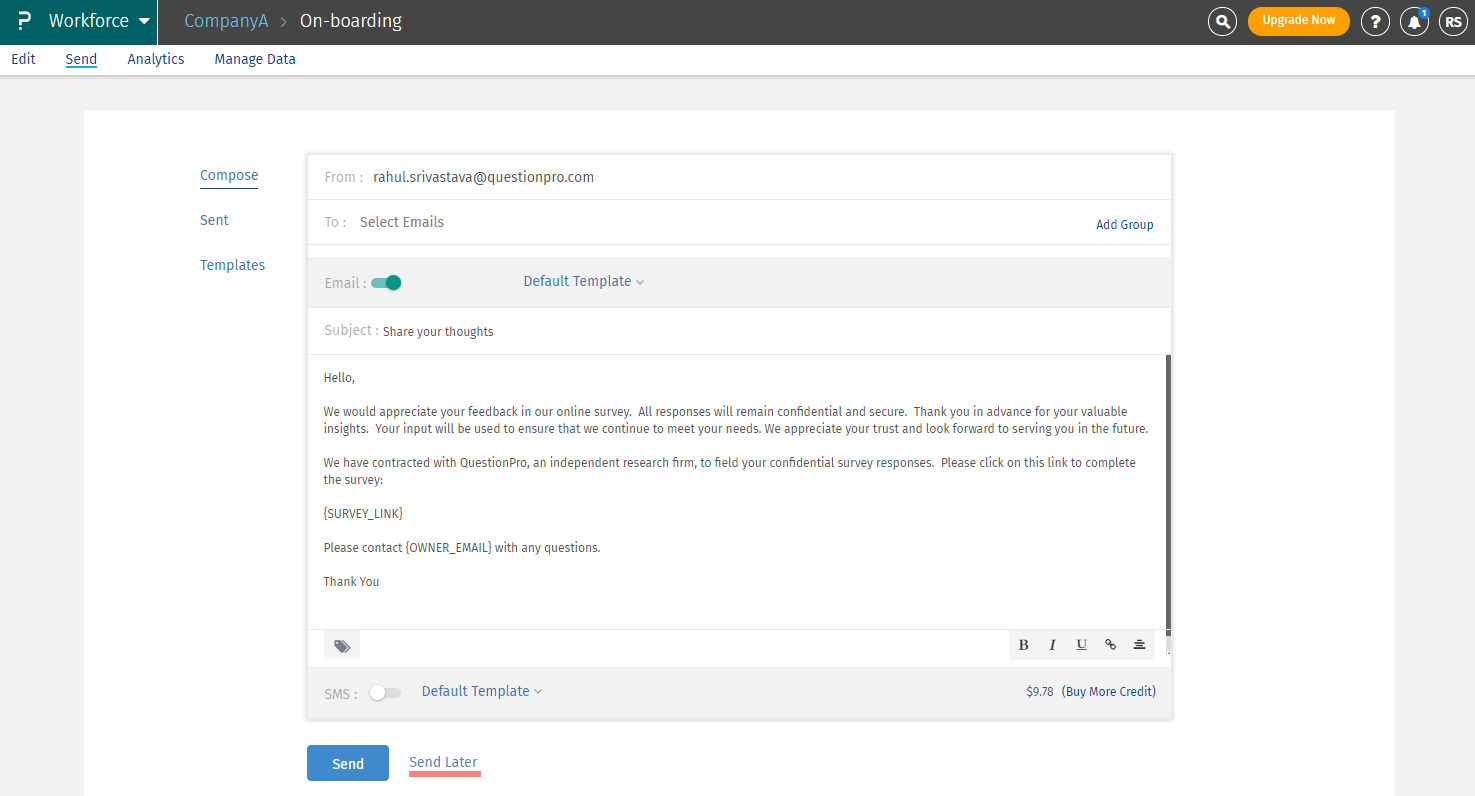The width and height of the screenshot is (1475, 796).
Task: Center align text with align icon
Action: pos(1139,645)
